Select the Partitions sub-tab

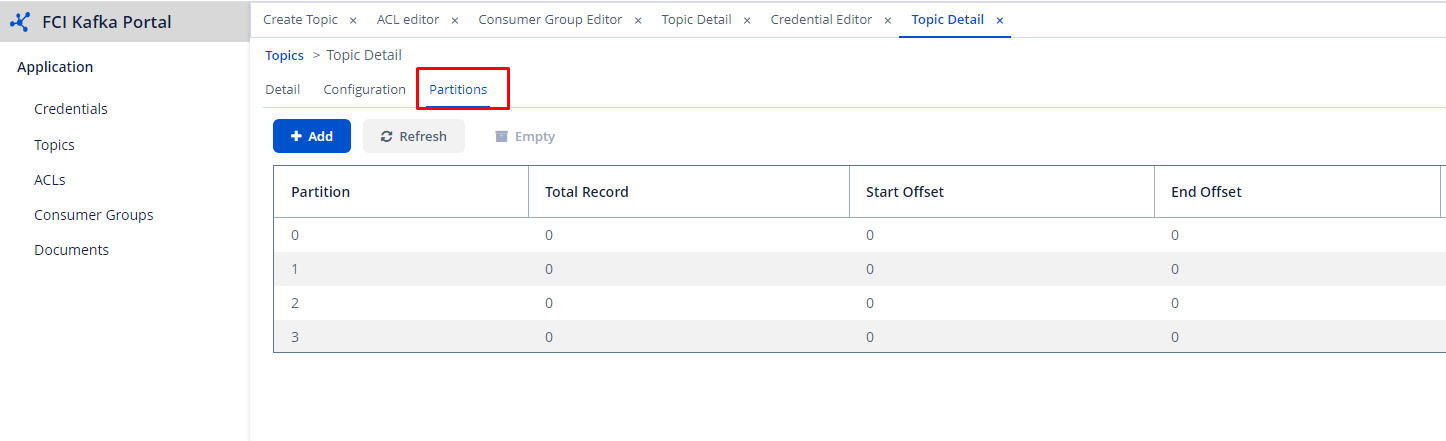tap(458, 89)
